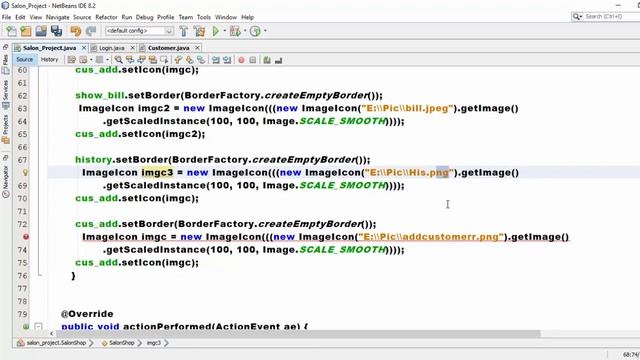This screenshot has width=640, height=360.
Task: Click the Comment lines icon
Action: [x=267, y=60]
